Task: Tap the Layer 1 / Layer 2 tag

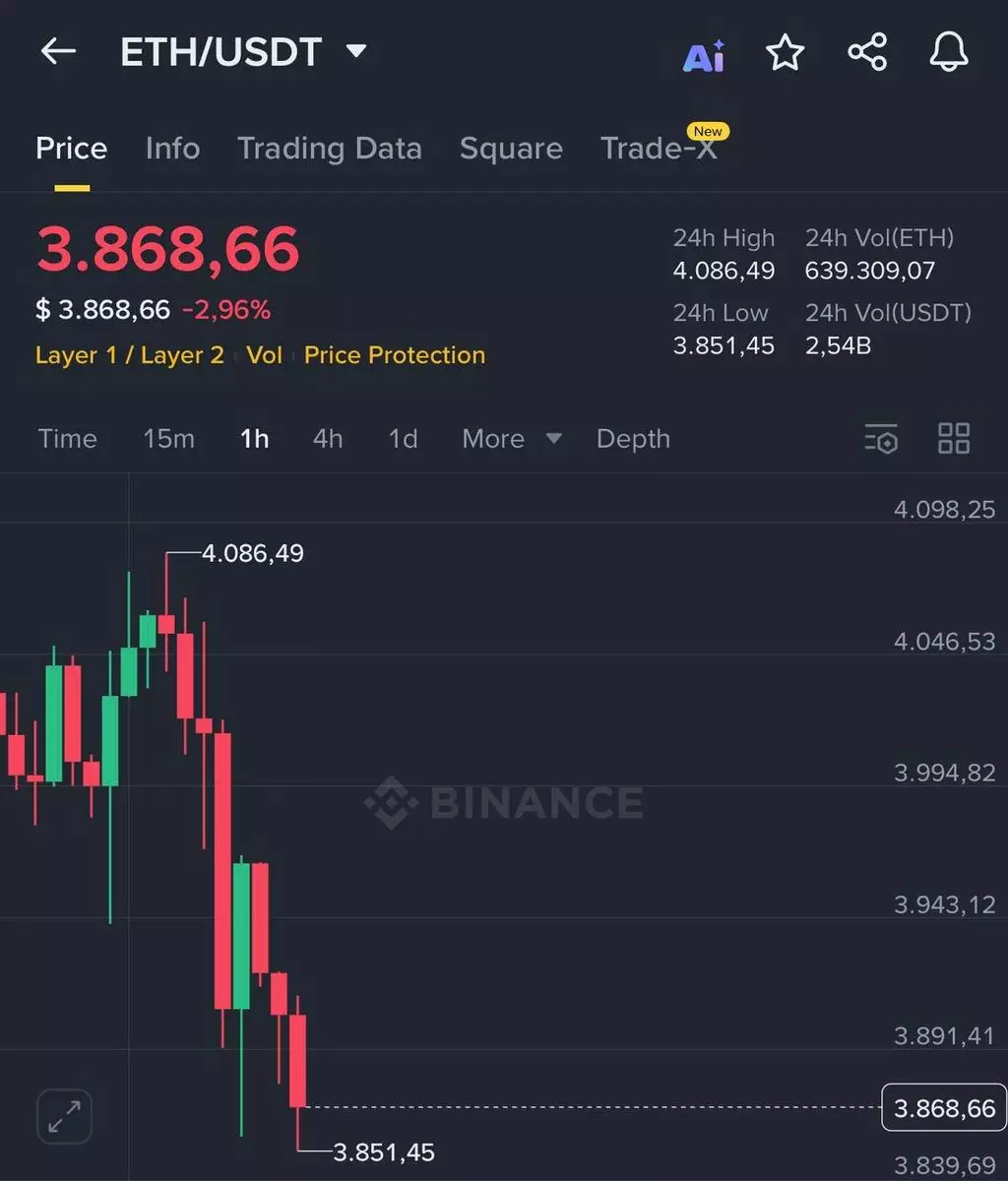Action: (130, 355)
